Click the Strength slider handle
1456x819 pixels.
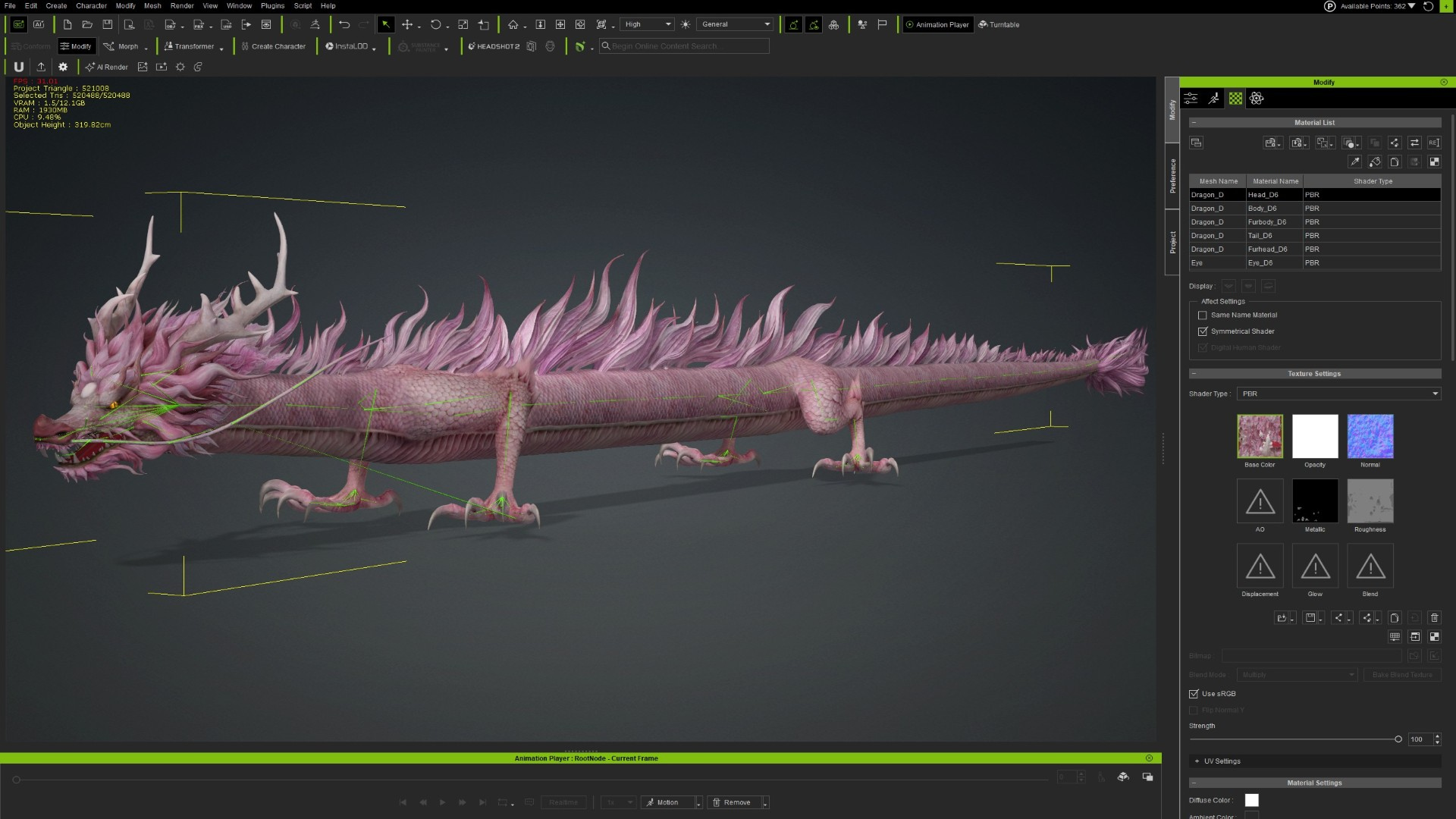click(x=1398, y=739)
